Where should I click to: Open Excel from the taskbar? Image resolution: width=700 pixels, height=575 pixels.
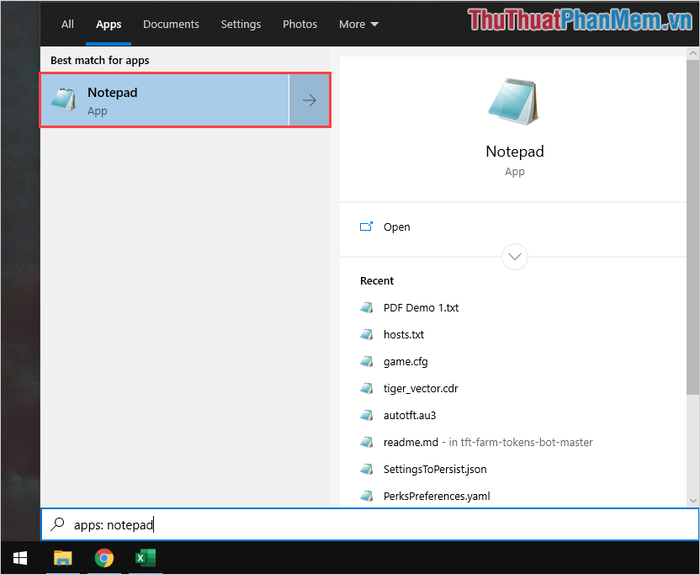145,558
